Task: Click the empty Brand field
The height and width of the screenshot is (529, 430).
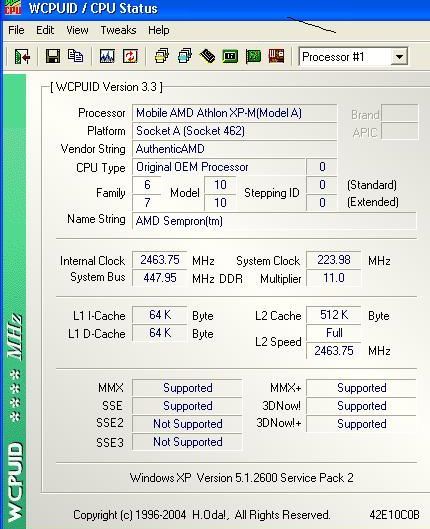Action: pyautogui.click(x=400, y=113)
